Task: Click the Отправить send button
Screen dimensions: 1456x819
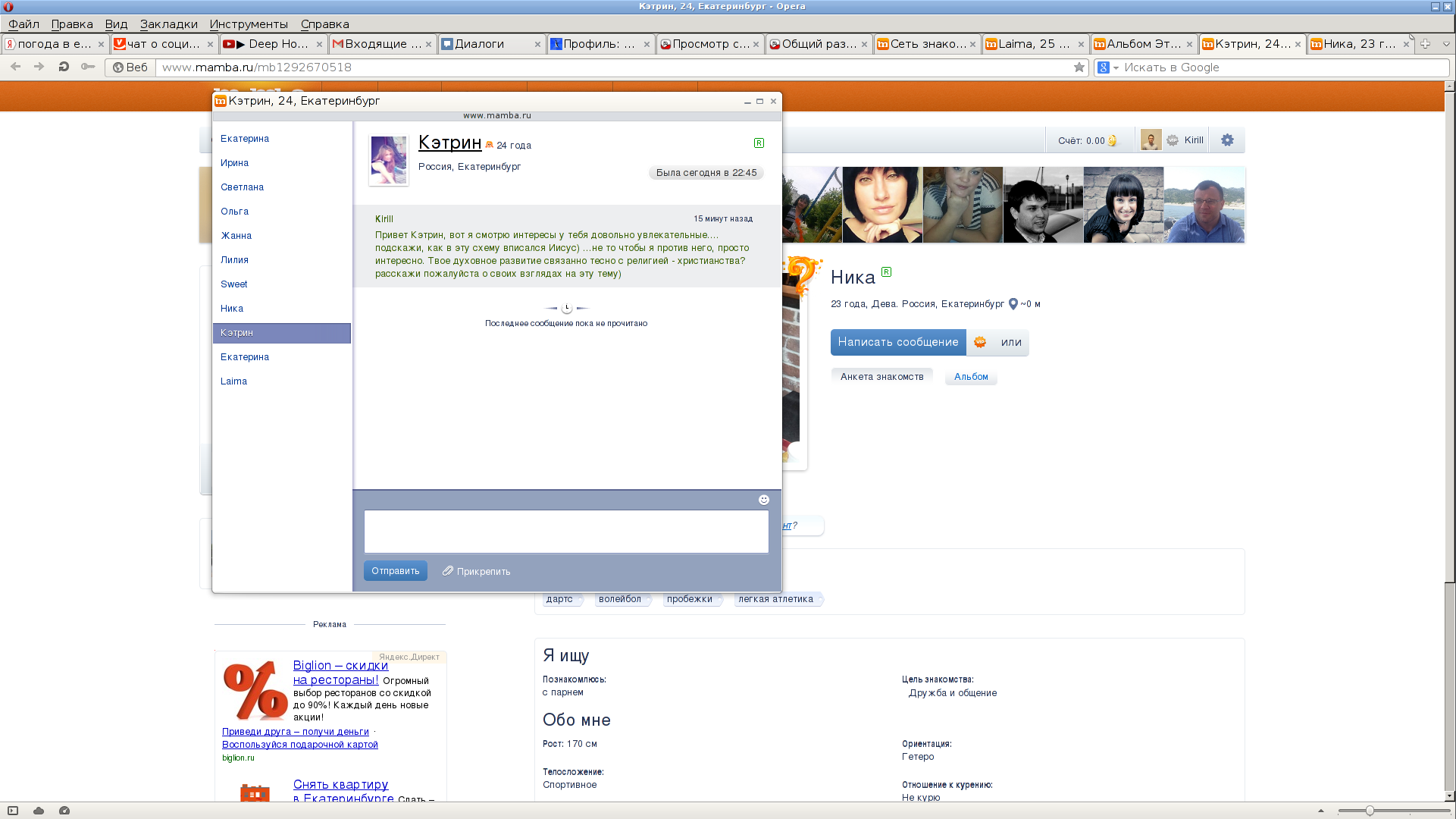Action: tap(396, 571)
